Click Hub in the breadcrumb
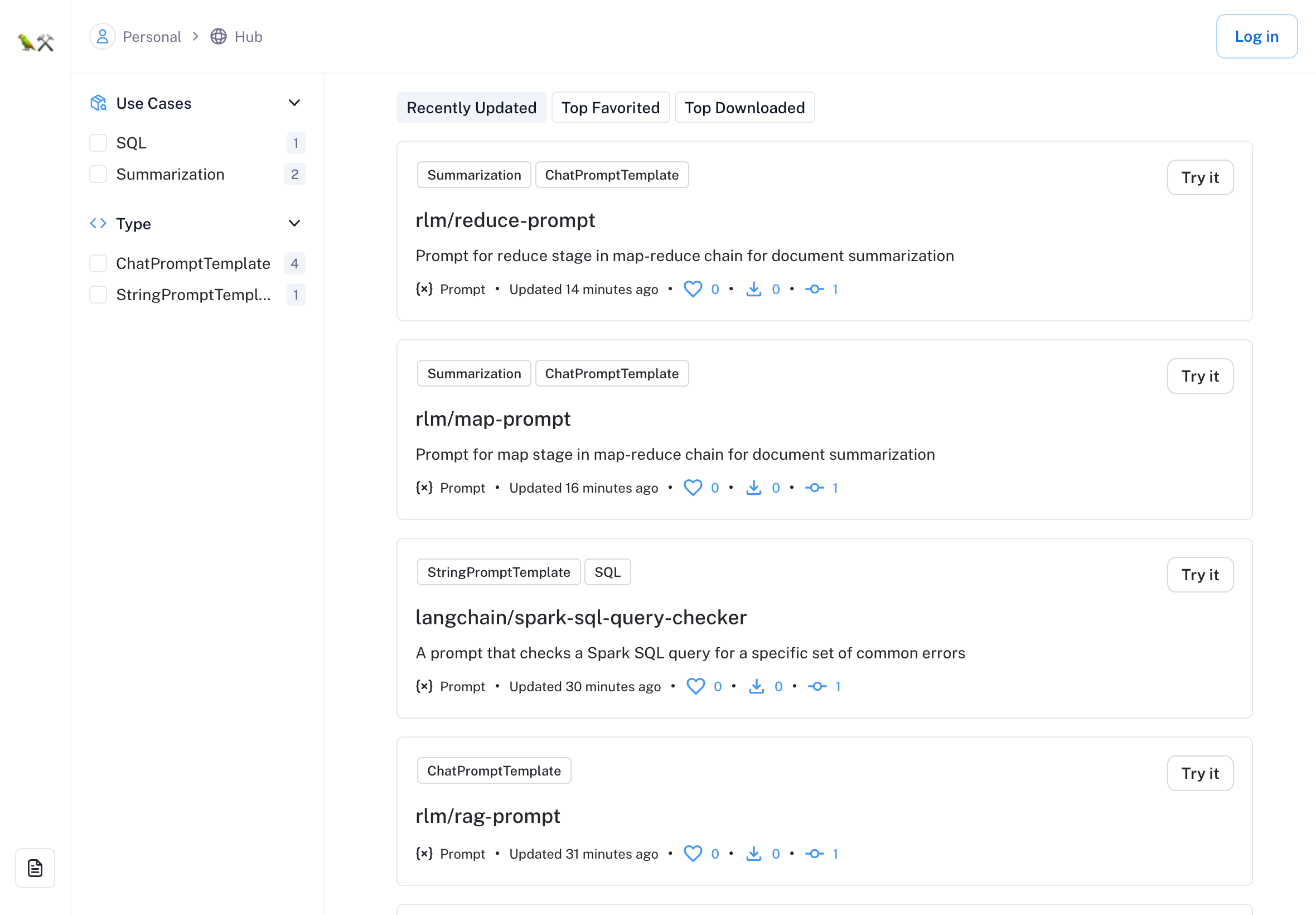This screenshot has width=1316, height=915. (249, 37)
